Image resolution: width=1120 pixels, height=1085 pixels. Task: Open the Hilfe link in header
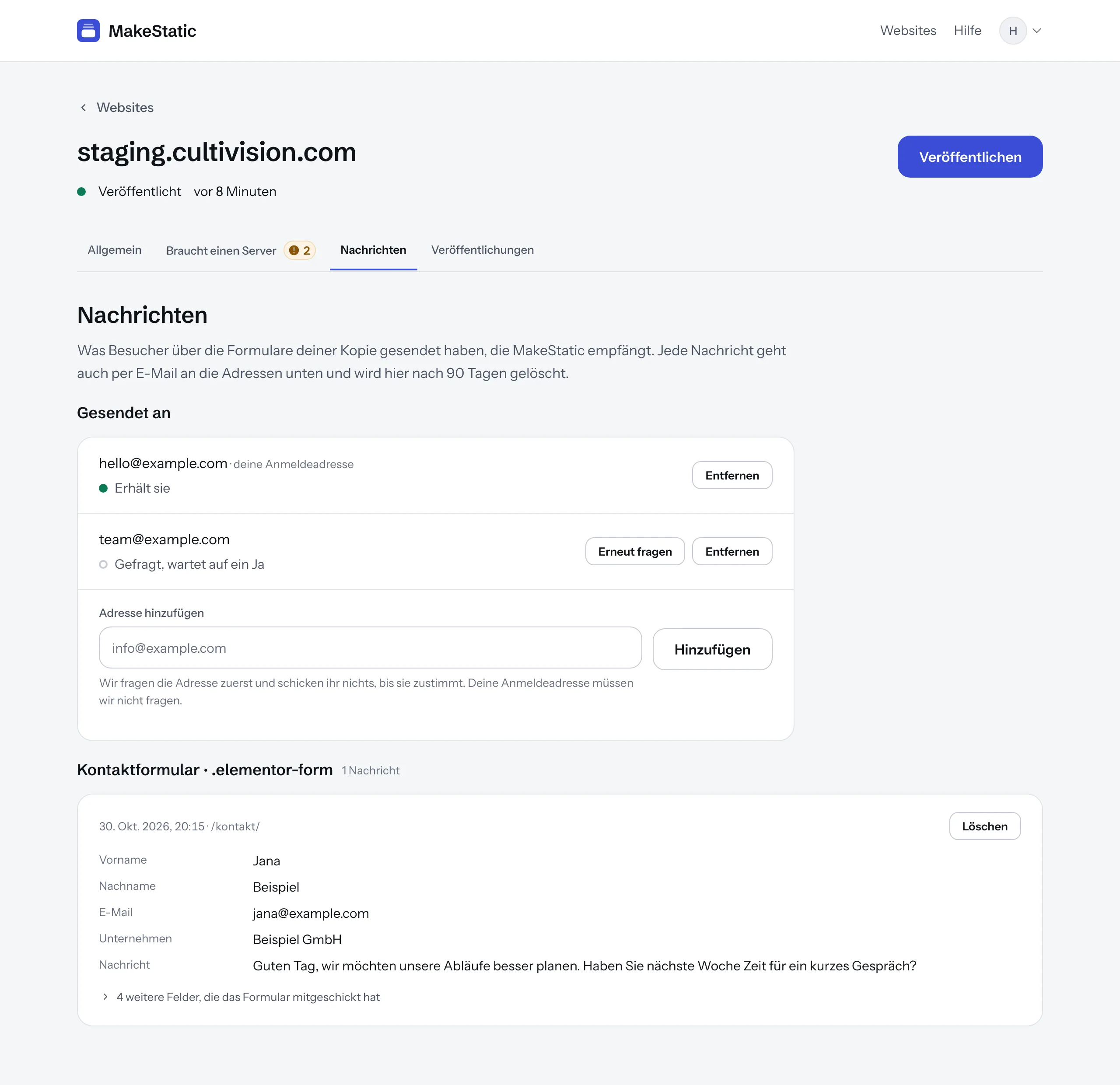click(967, 31)
